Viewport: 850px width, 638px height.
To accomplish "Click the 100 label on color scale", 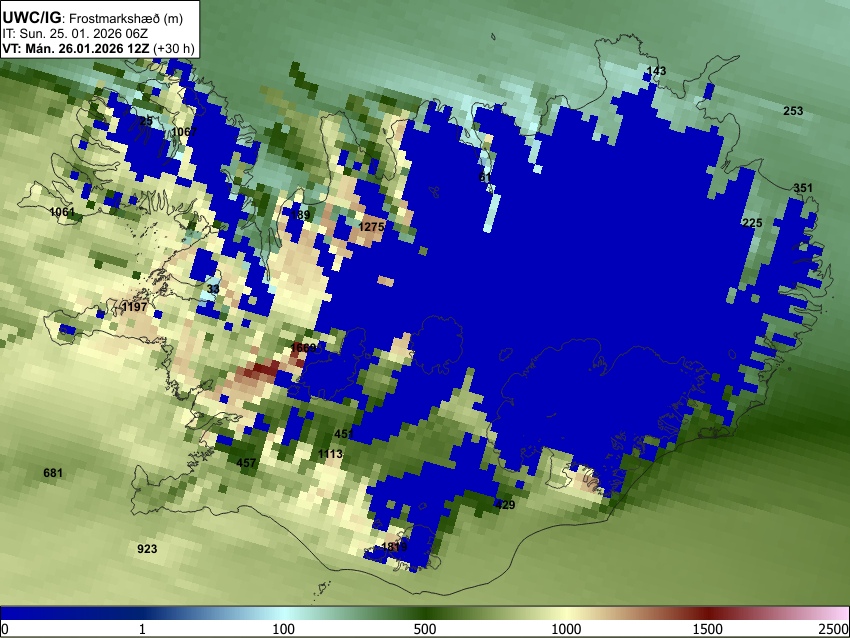I will (283, 629).
